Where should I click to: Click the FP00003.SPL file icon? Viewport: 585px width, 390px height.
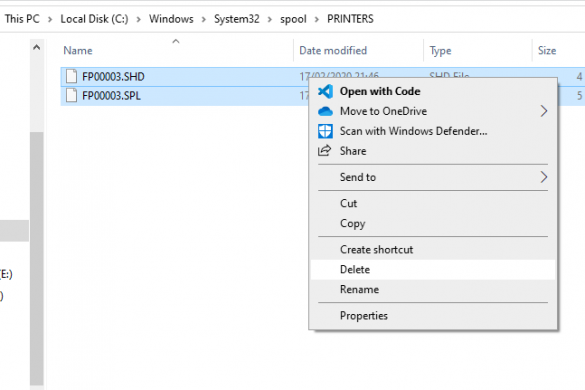tap(71, 95)
